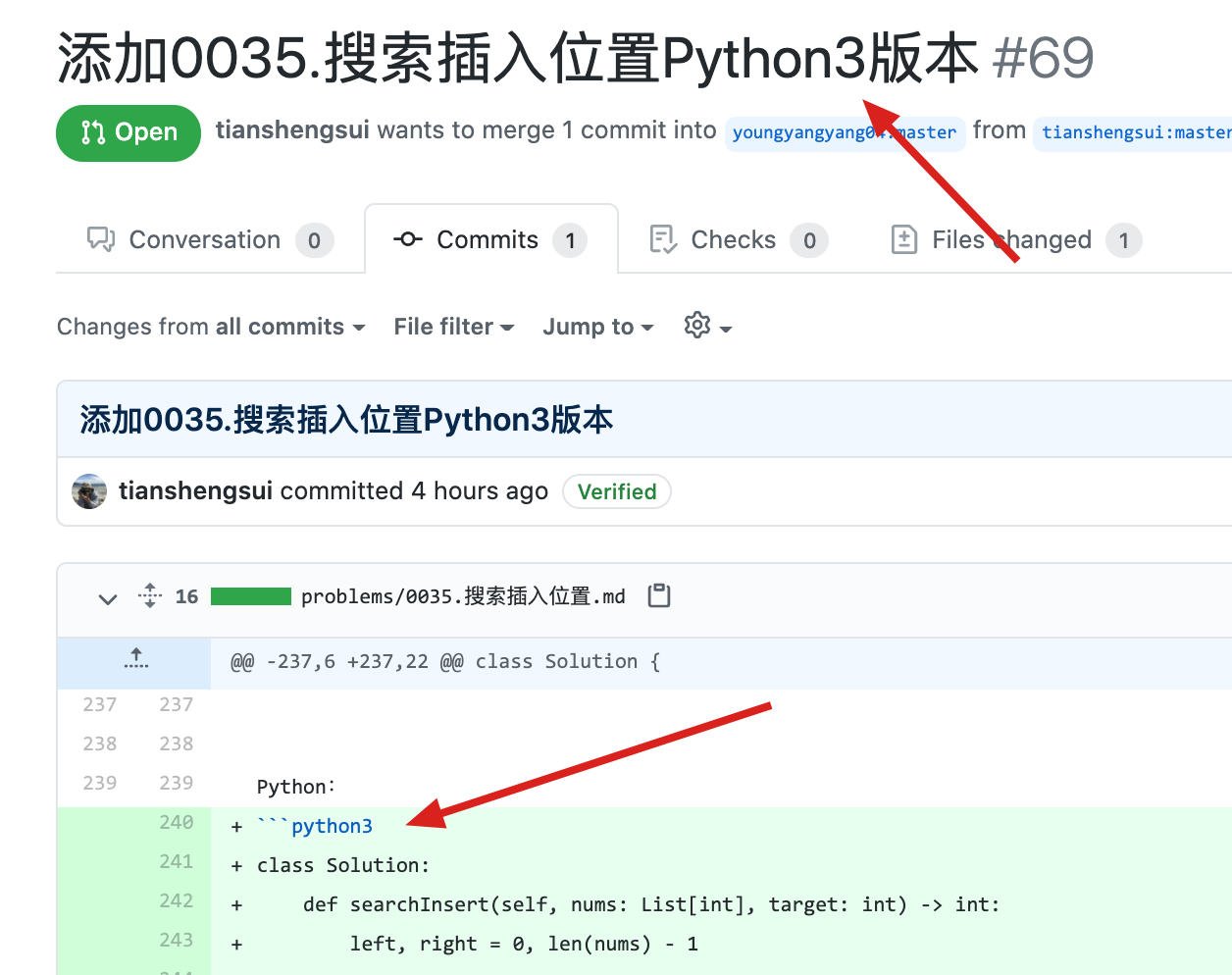This screenshot has height=975, width=1232.
Task: Click the tianshengsui author link in the merge line
Action: (x=292, y=130)
